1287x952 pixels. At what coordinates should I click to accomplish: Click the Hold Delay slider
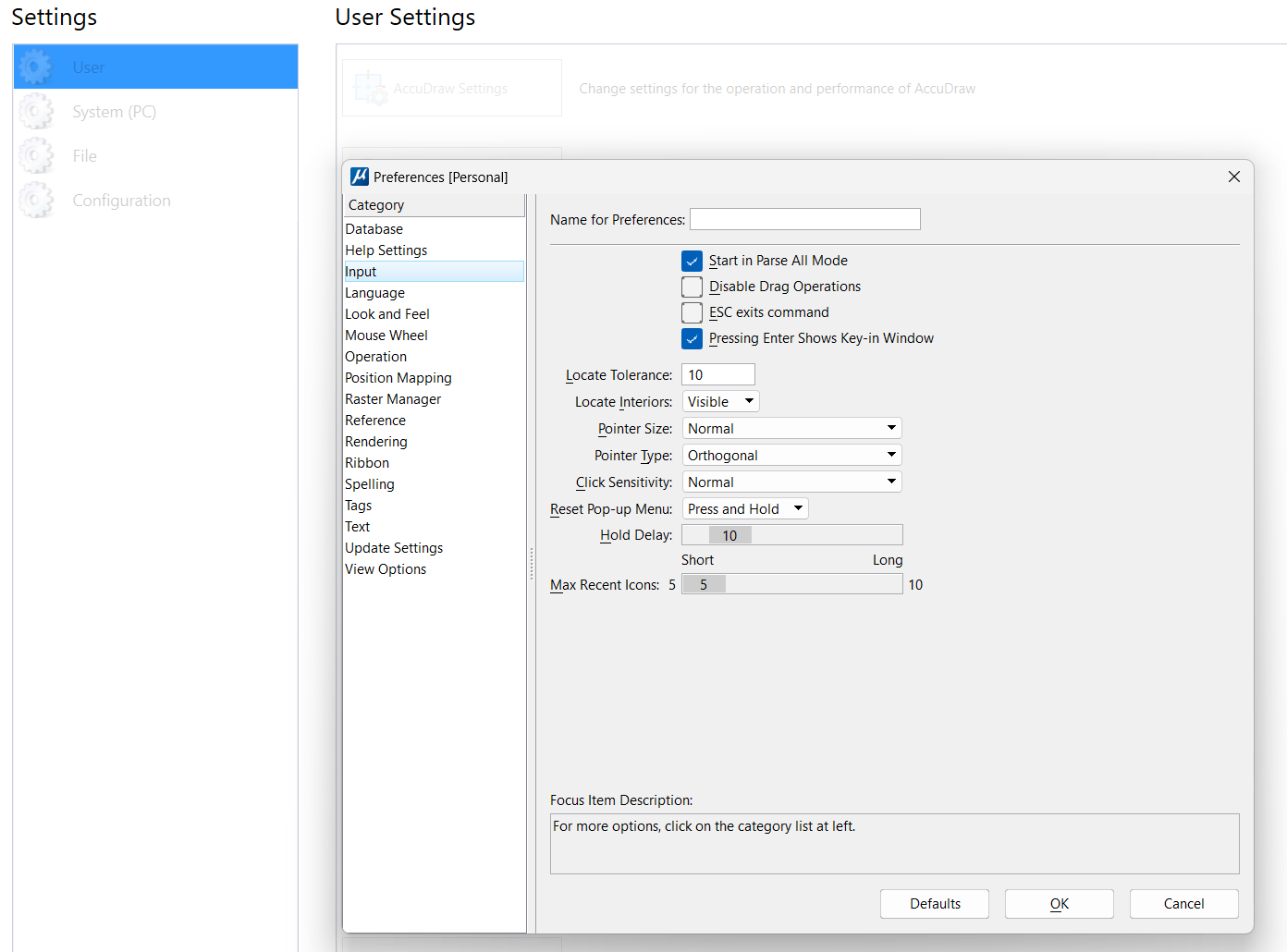tap(792, 535)
